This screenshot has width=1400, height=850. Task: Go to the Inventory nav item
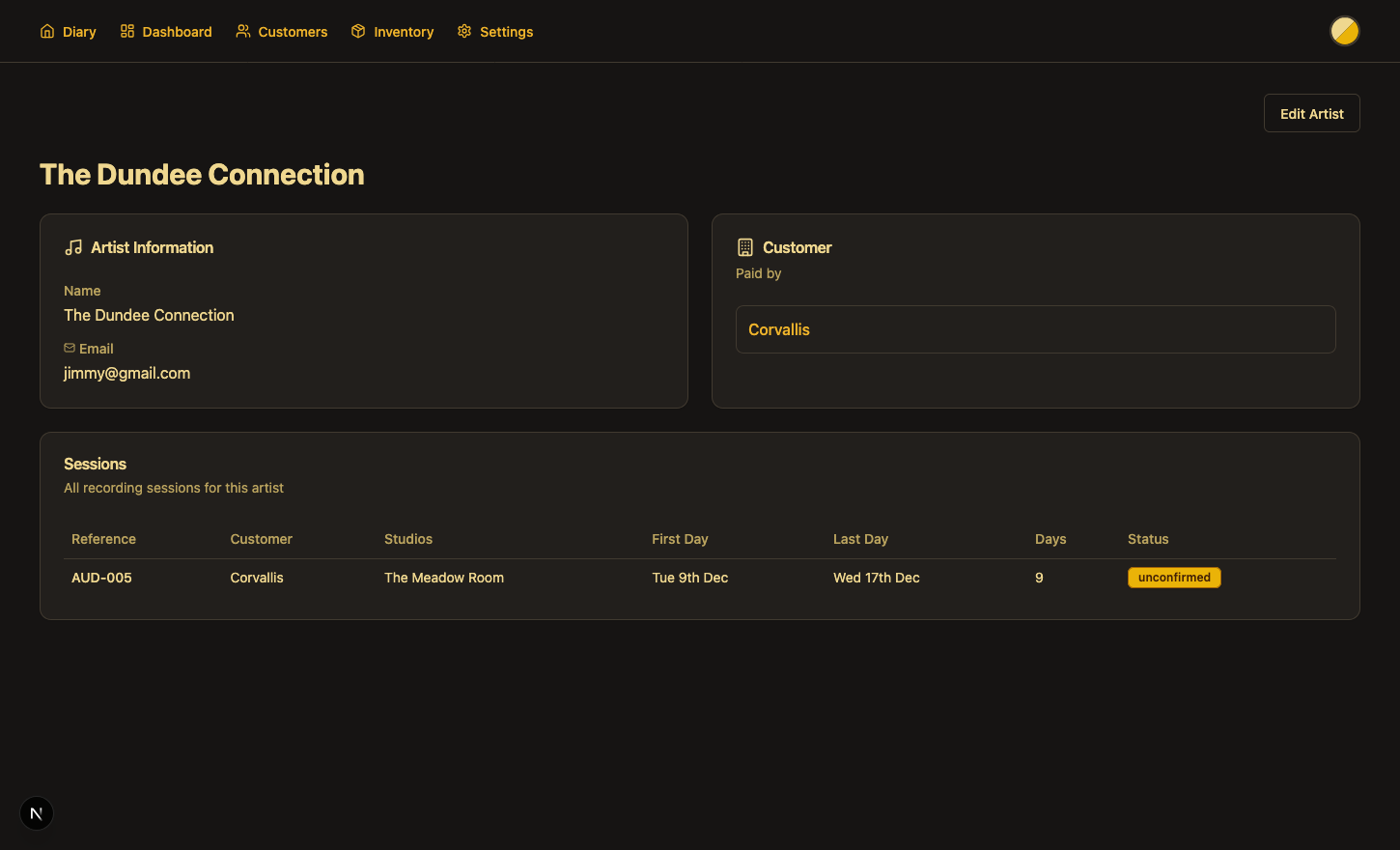click(403, 32)
